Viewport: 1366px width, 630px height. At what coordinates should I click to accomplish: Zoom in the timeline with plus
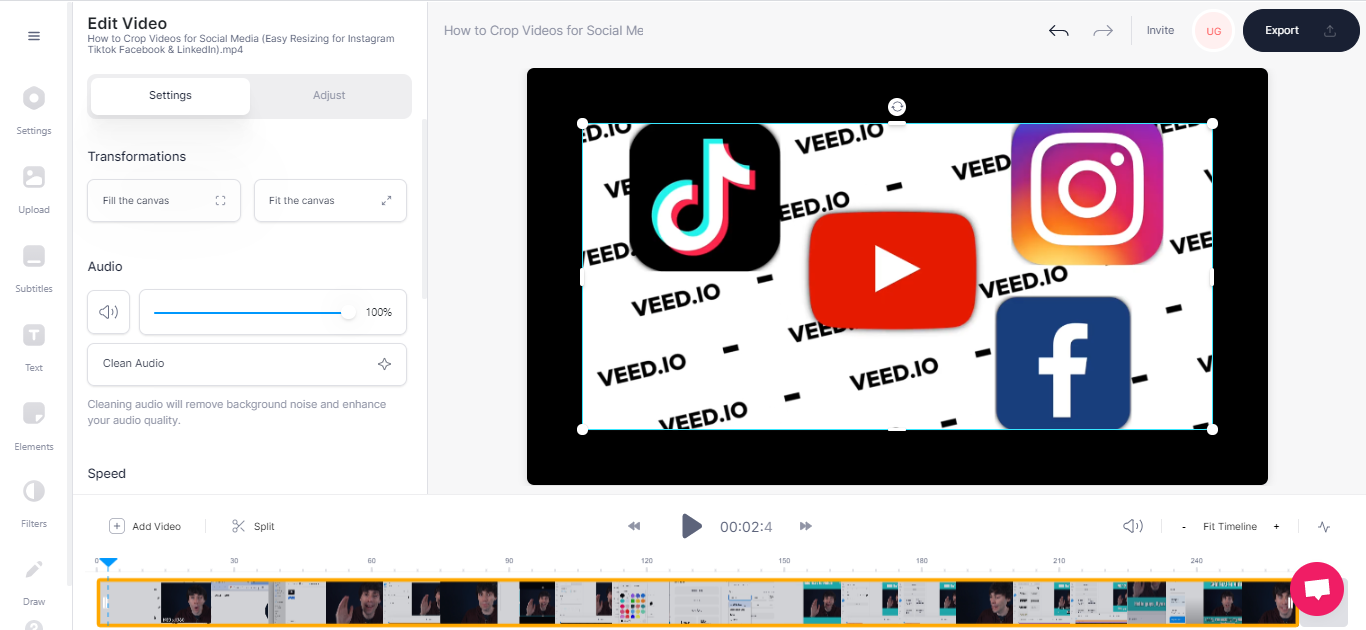[x=1276, y=527]
